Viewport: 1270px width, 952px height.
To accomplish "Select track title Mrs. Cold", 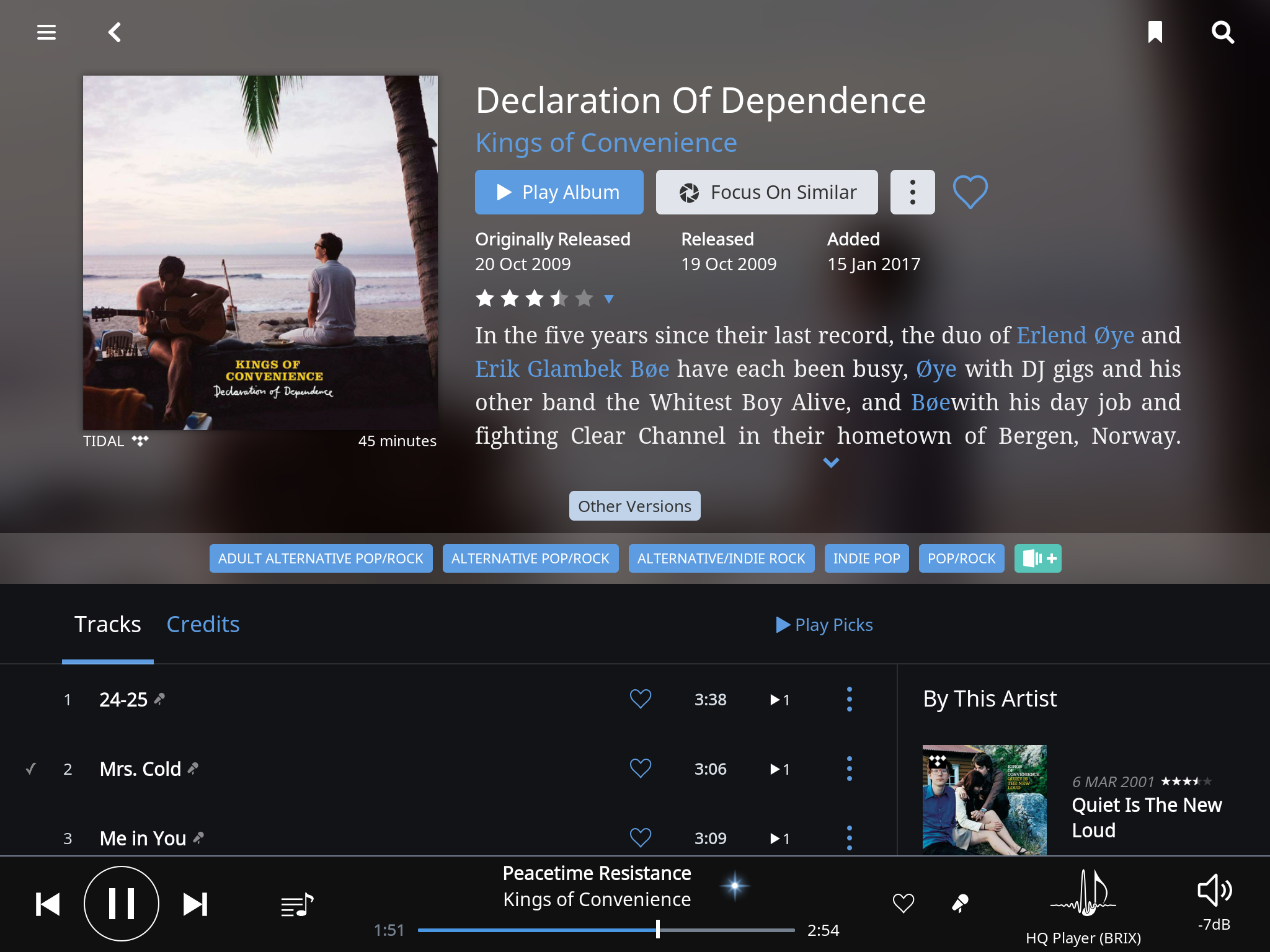I will [x=140, y=769].
